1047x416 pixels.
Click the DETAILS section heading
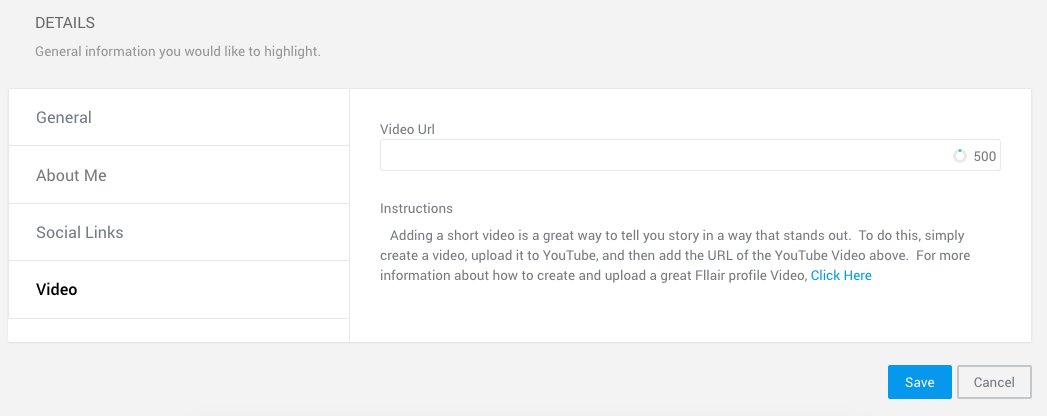point(65,22)
